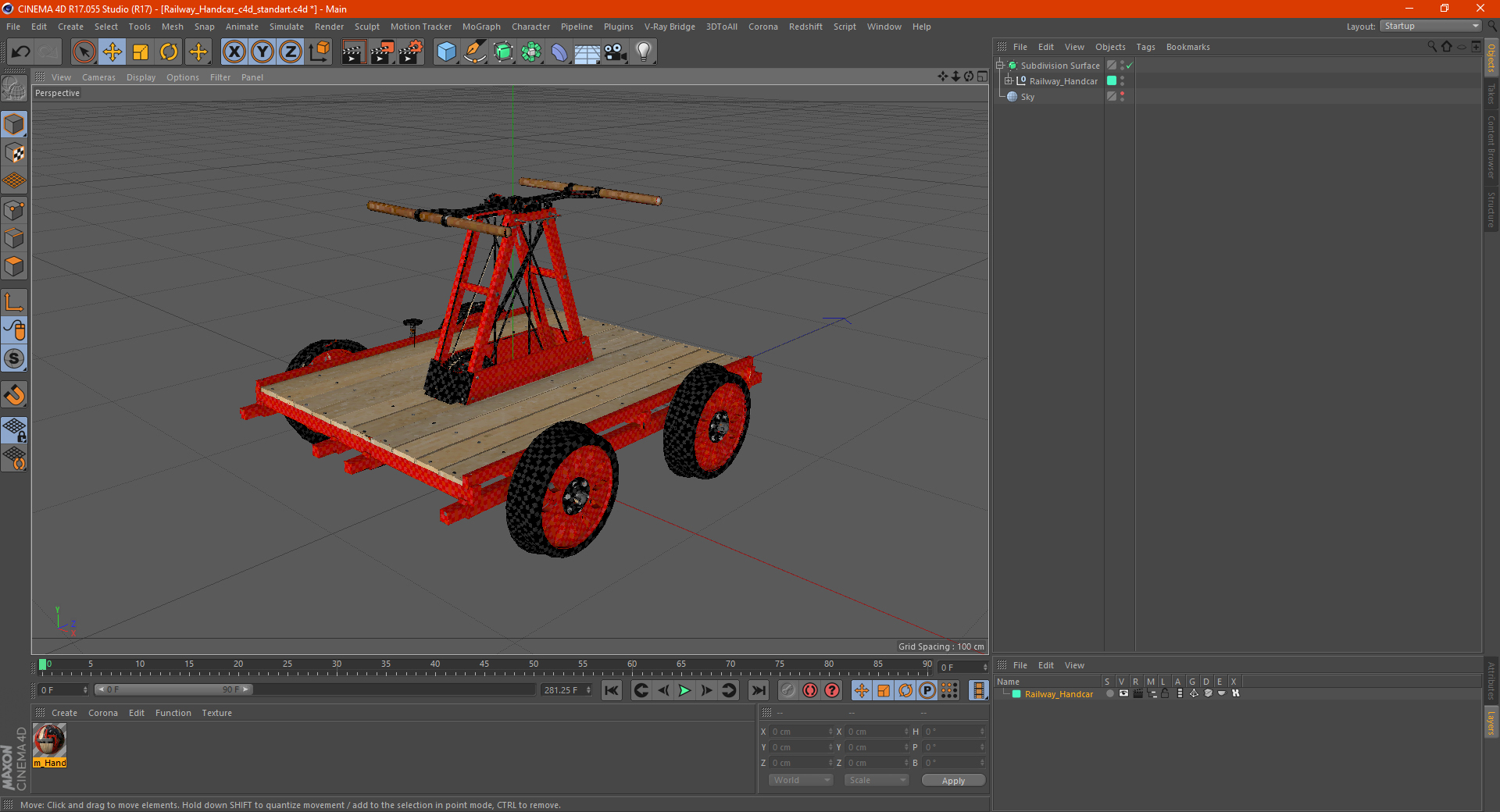Viewport: 1500px width, 812px height.
Task: Add a Light object
Action: pyautogui.click(x=644, y=52)
